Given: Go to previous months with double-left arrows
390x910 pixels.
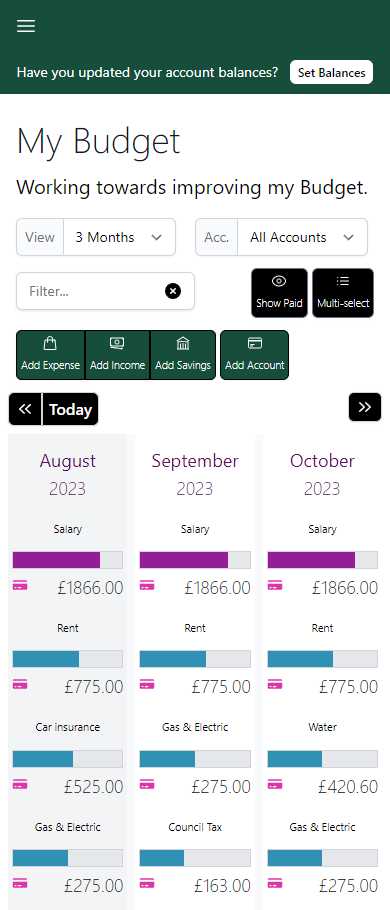Looking at the screenshot, I should pyautogui.click(x=25, y=409).
